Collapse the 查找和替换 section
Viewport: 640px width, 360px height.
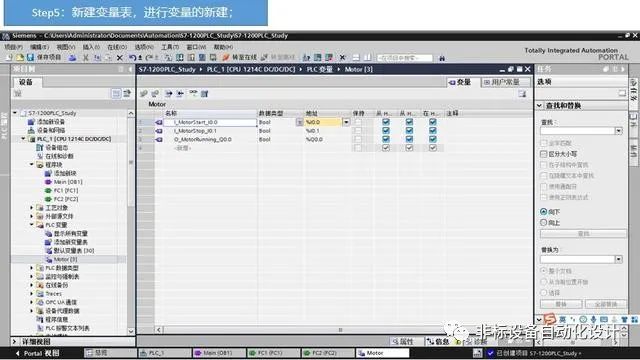(x=540, y=106)
